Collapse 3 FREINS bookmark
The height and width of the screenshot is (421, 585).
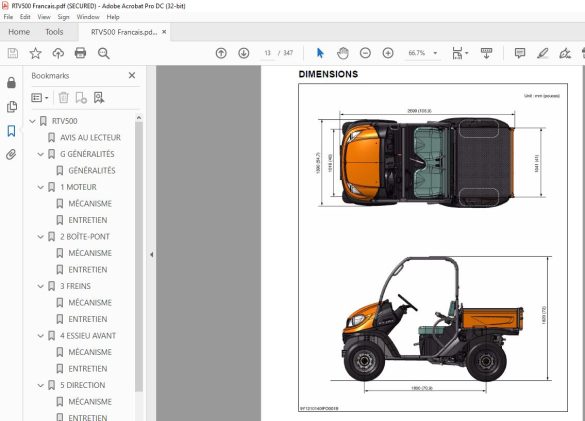41,286
